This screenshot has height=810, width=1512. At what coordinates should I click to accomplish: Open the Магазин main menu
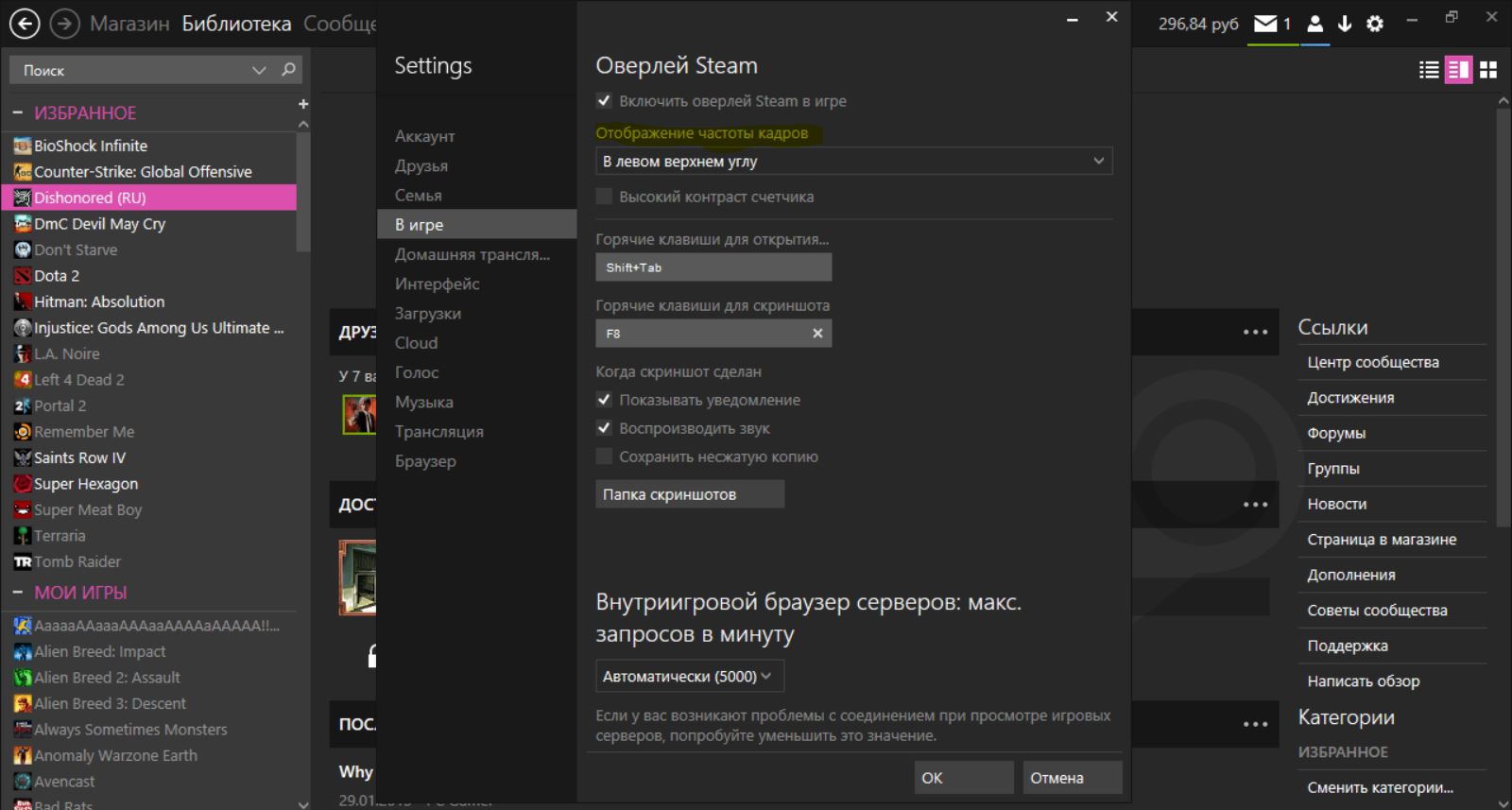(129, 24)
